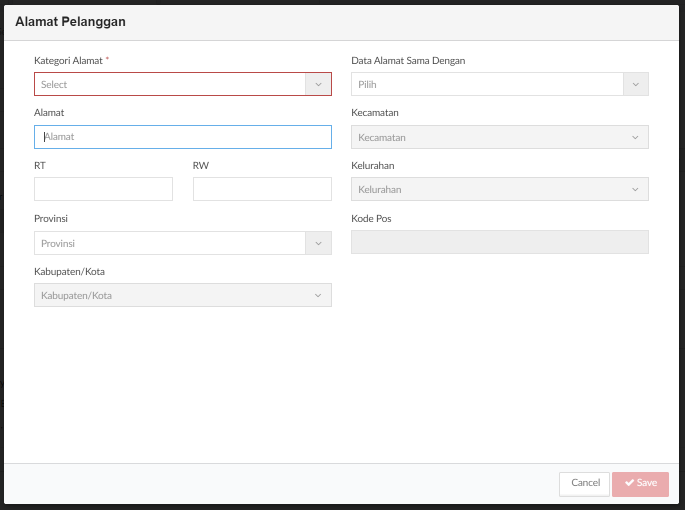Click the Kecamatan chevron icon

click(x=635, y=137)
